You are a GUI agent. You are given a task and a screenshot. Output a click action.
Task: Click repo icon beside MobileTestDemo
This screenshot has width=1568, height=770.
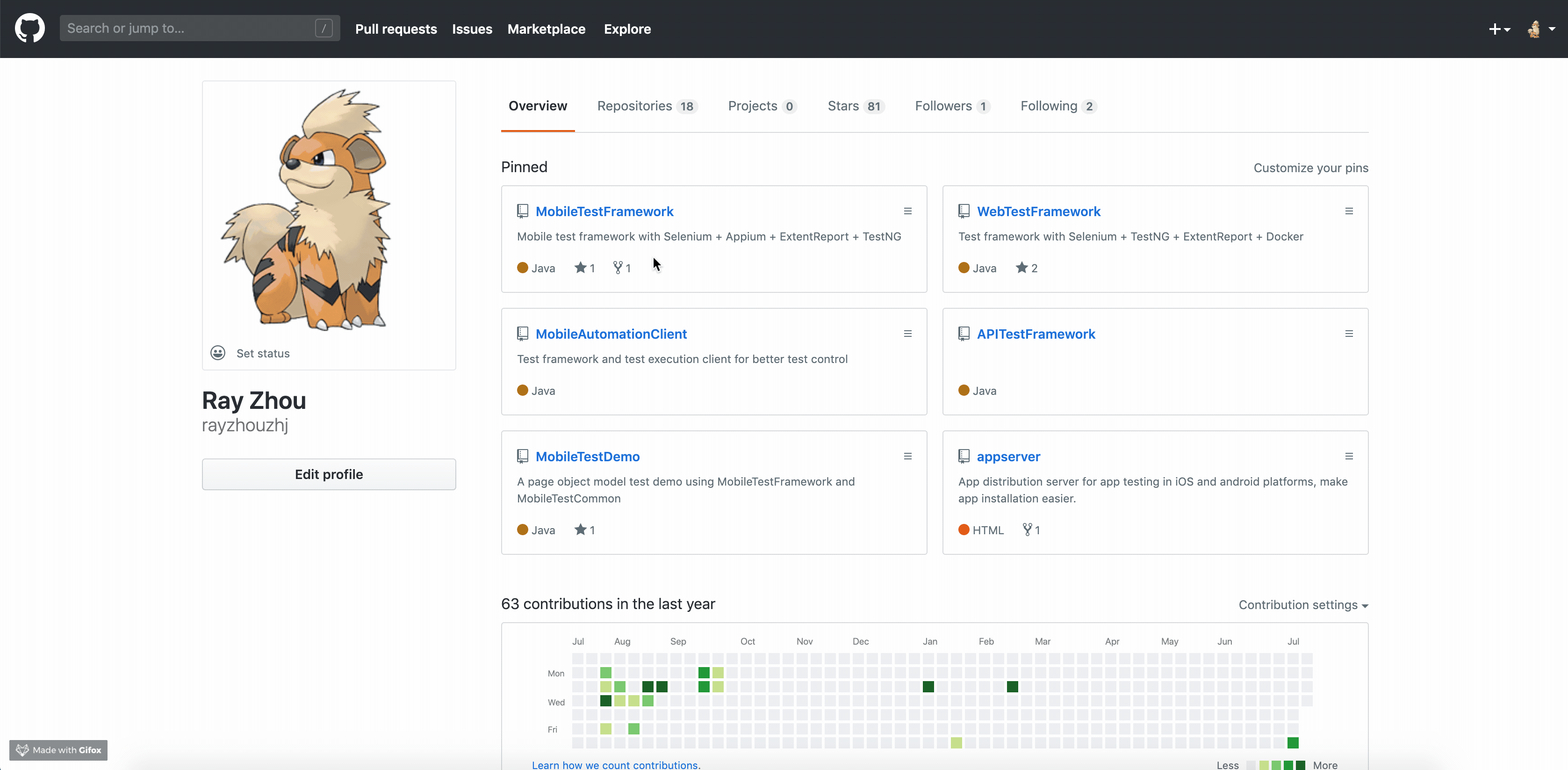tap(522, 456)
